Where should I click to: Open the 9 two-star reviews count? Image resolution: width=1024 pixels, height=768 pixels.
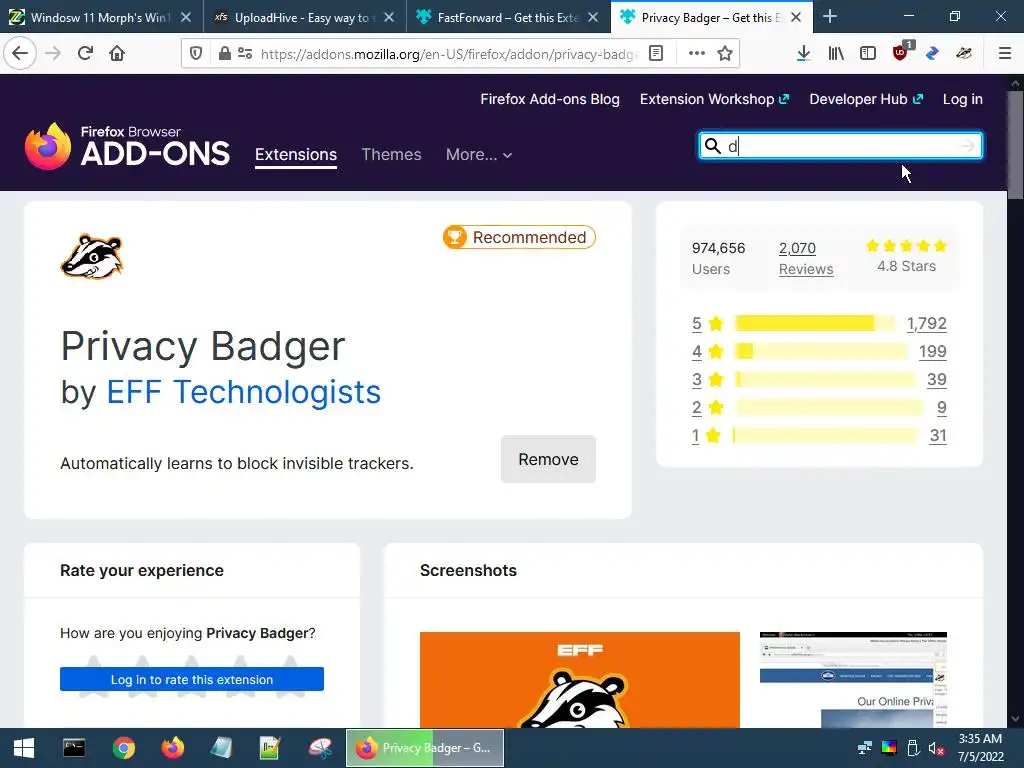[x=941, y=408]
